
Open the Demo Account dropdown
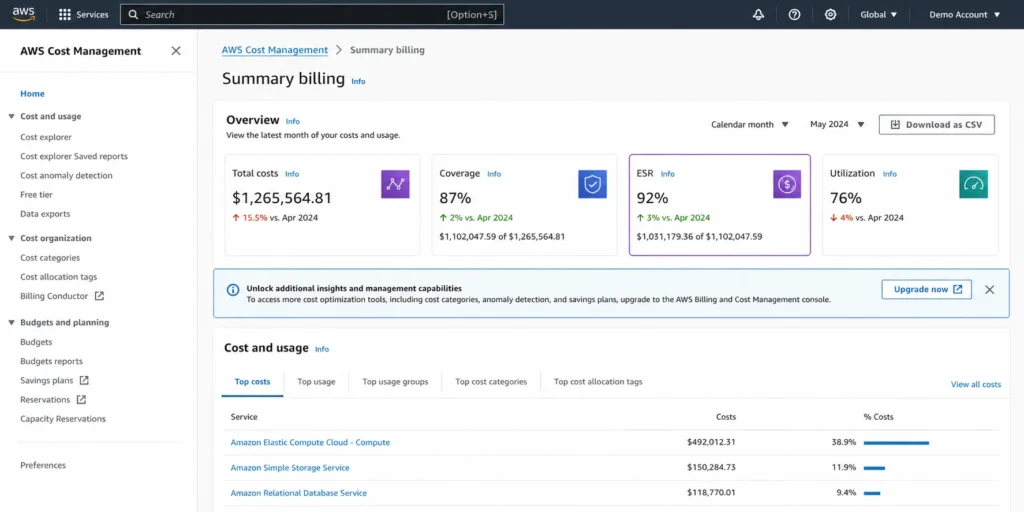click(965, 14)
